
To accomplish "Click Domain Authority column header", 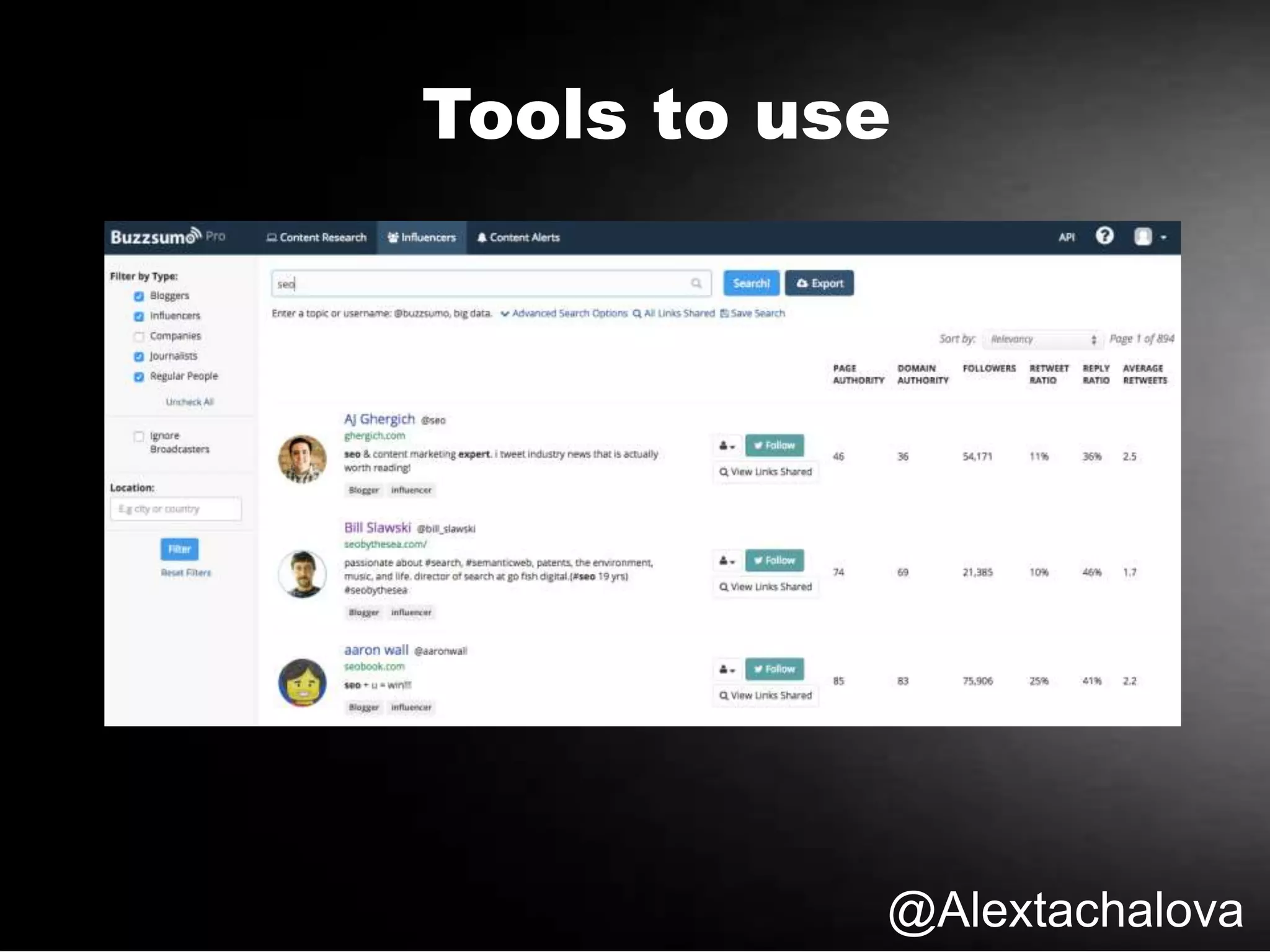I will click(x=923, y=374).
